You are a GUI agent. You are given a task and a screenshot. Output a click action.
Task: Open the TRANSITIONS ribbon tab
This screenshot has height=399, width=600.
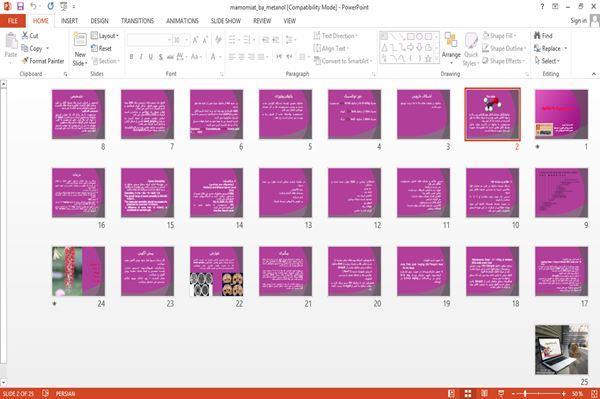click(137, 21)
